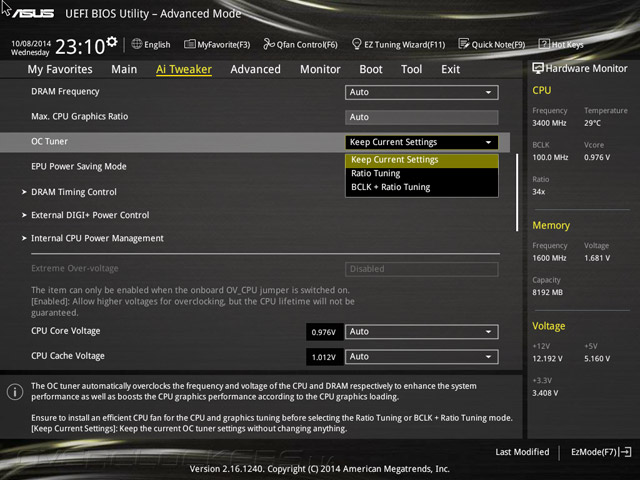
Task: Click the 3.408 V reading
Action: click(x=545, y=393)
